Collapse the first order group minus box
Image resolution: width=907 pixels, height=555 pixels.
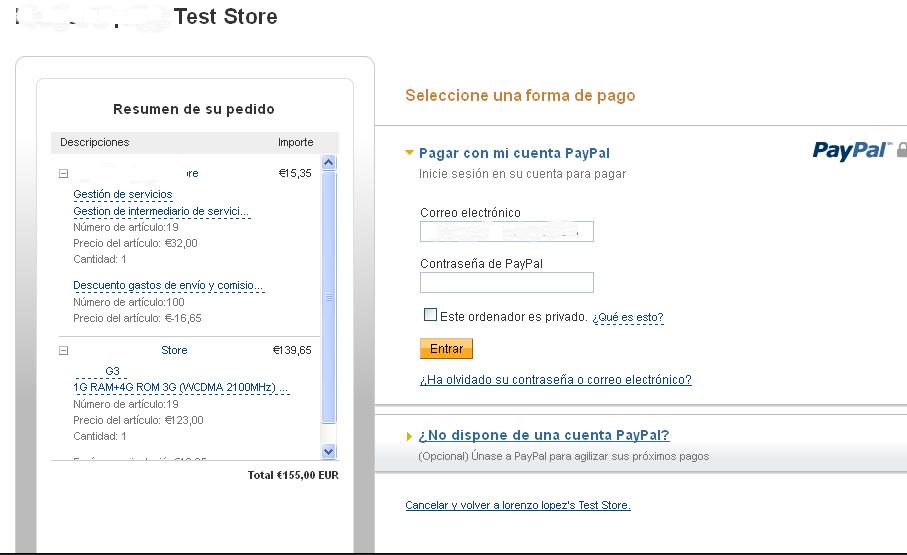[64, 173]
